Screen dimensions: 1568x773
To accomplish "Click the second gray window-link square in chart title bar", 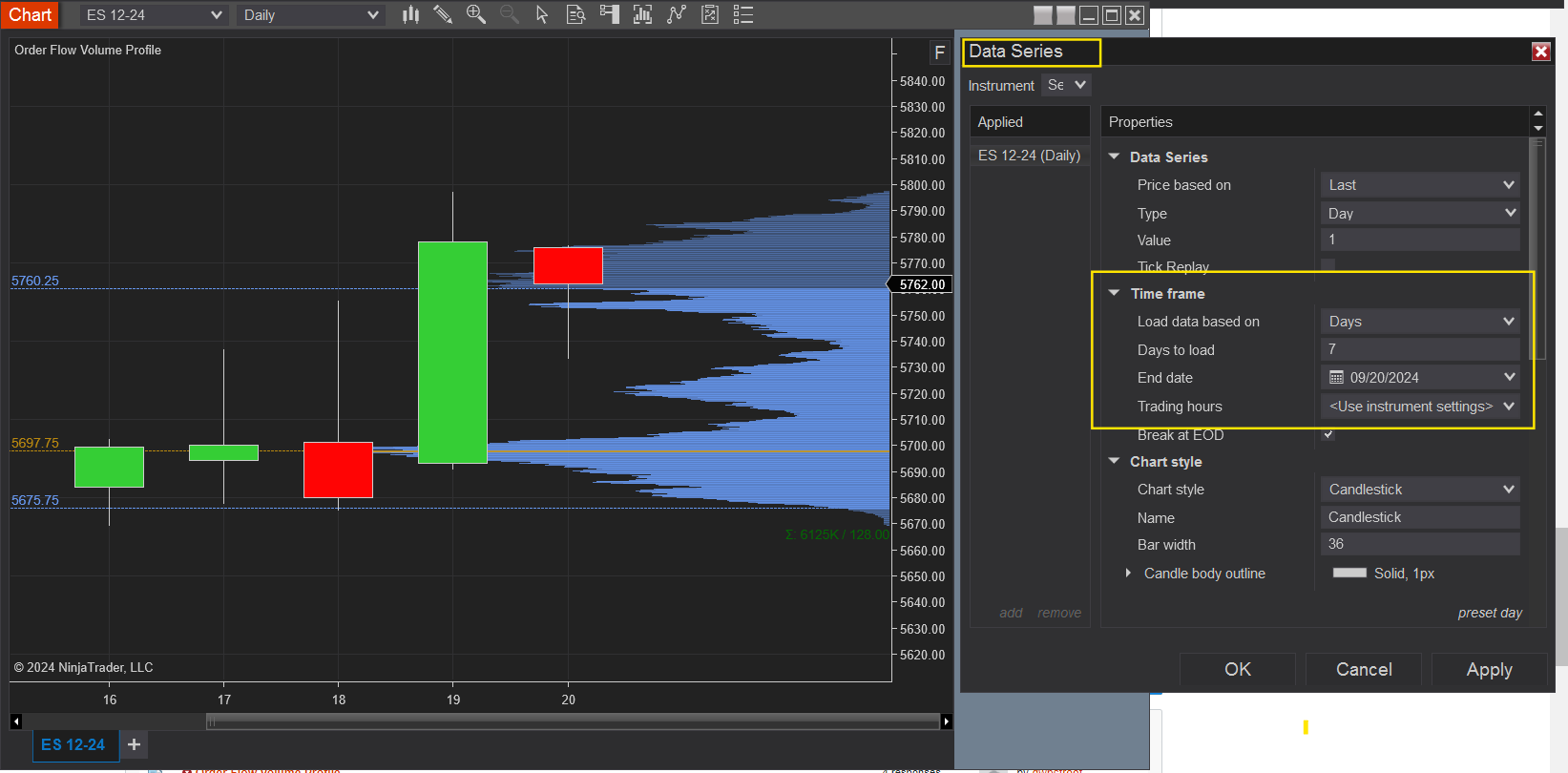I will (x=1066, y=15).
